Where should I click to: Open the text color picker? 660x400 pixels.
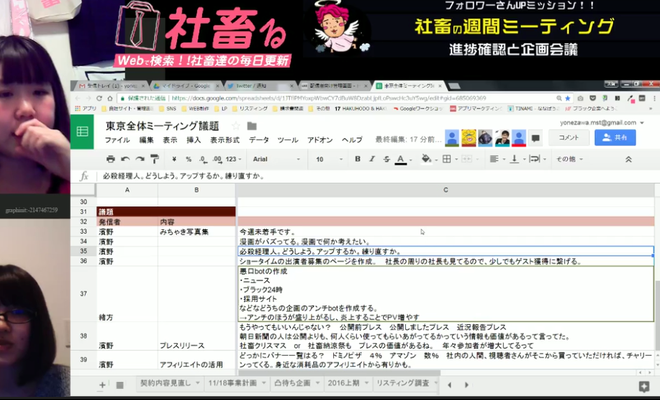pos(400,158)
